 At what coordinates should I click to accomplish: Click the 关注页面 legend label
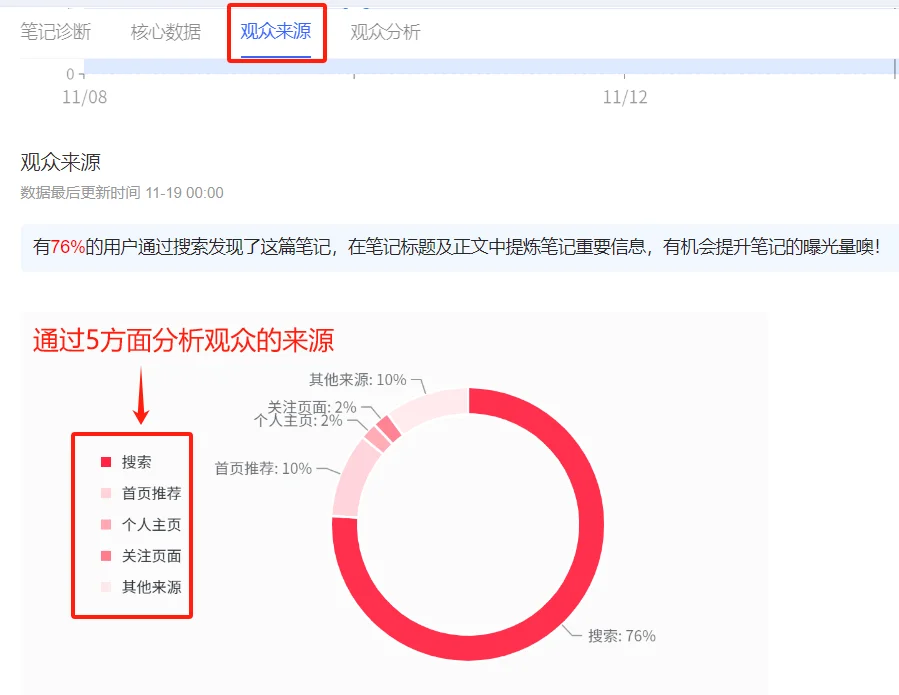(151, 556)
